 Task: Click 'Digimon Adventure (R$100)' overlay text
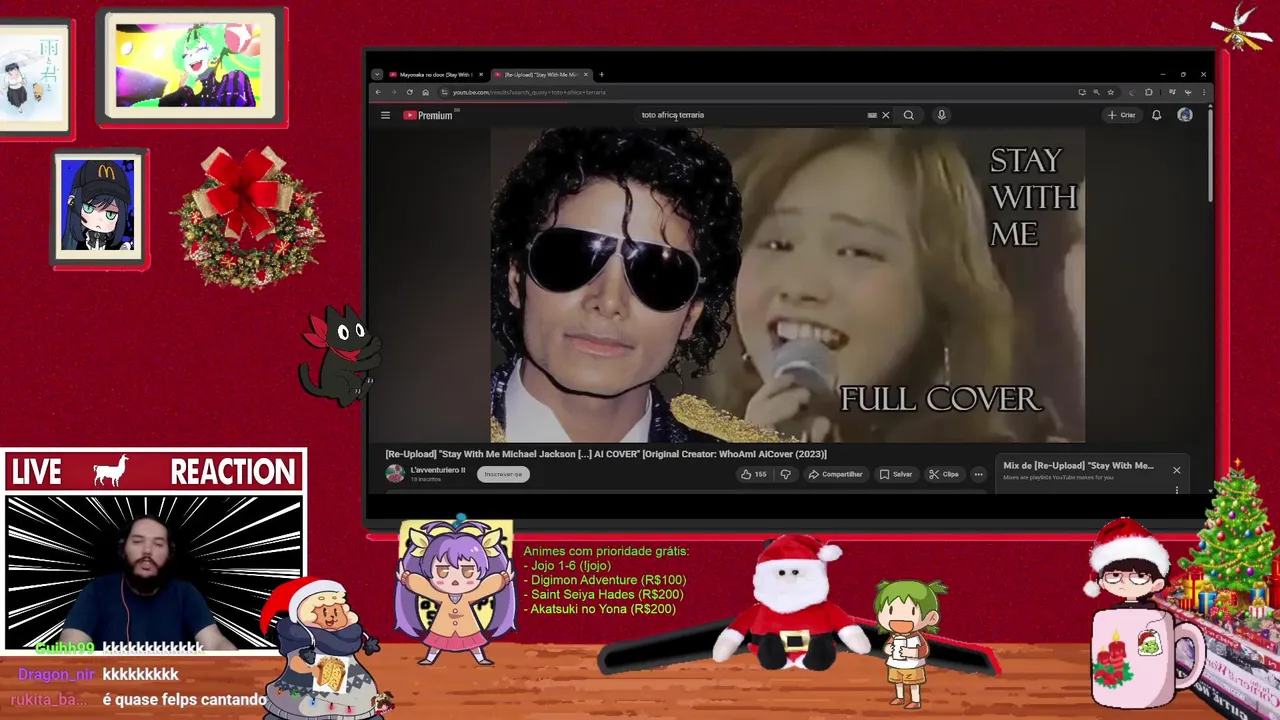tap(605, 580)
